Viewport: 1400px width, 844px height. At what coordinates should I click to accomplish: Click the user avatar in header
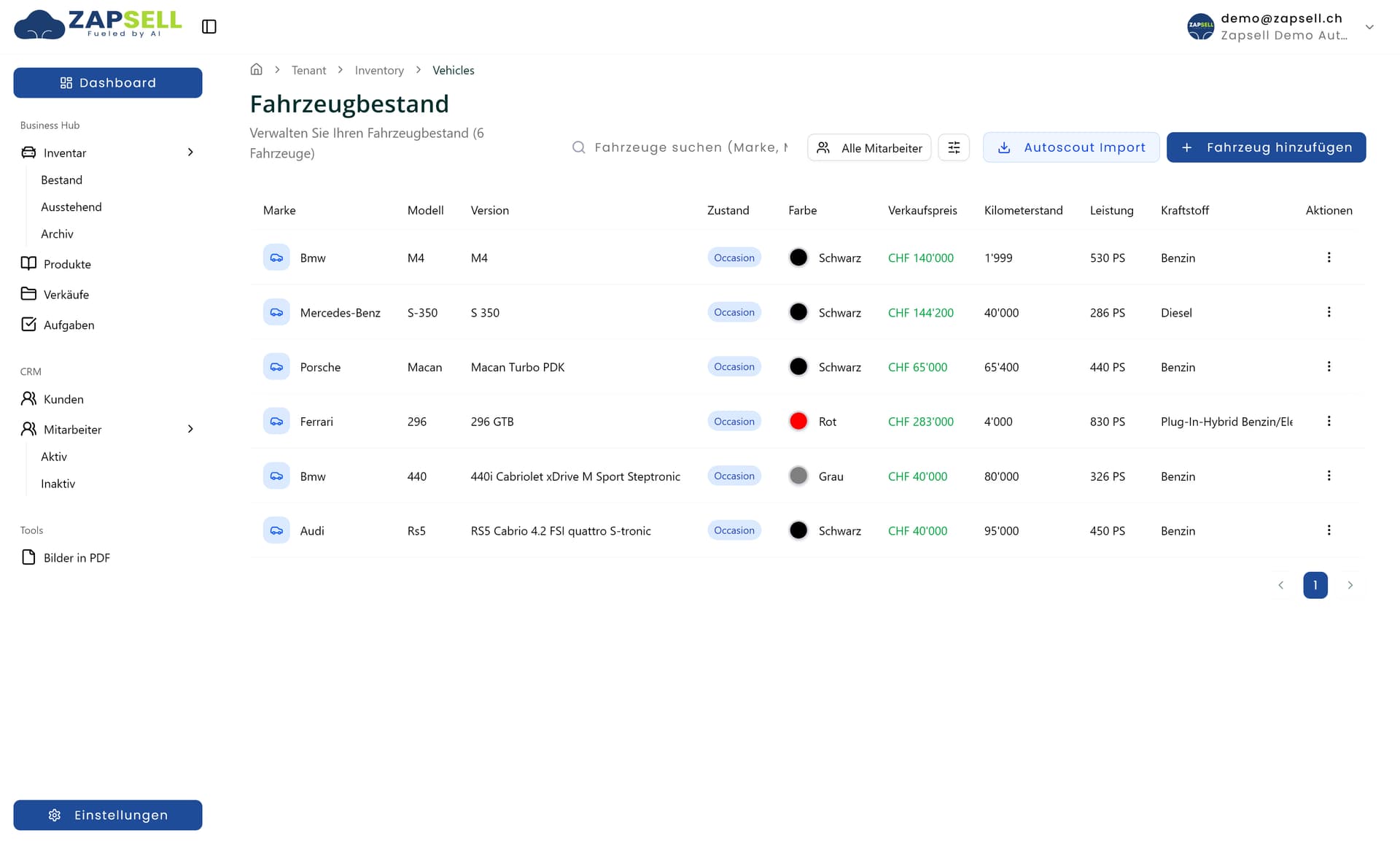tap(1200, 27)
